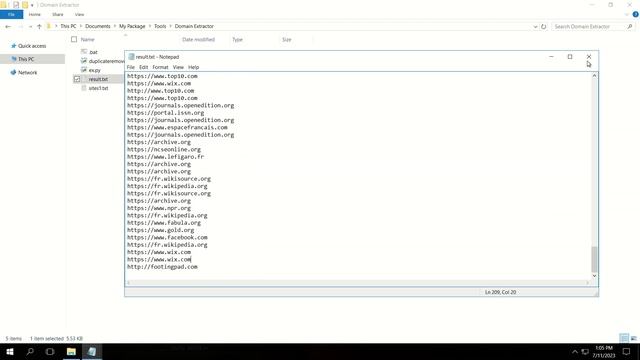
Task: Maximize the Notepad window
Action: [570, 57]
